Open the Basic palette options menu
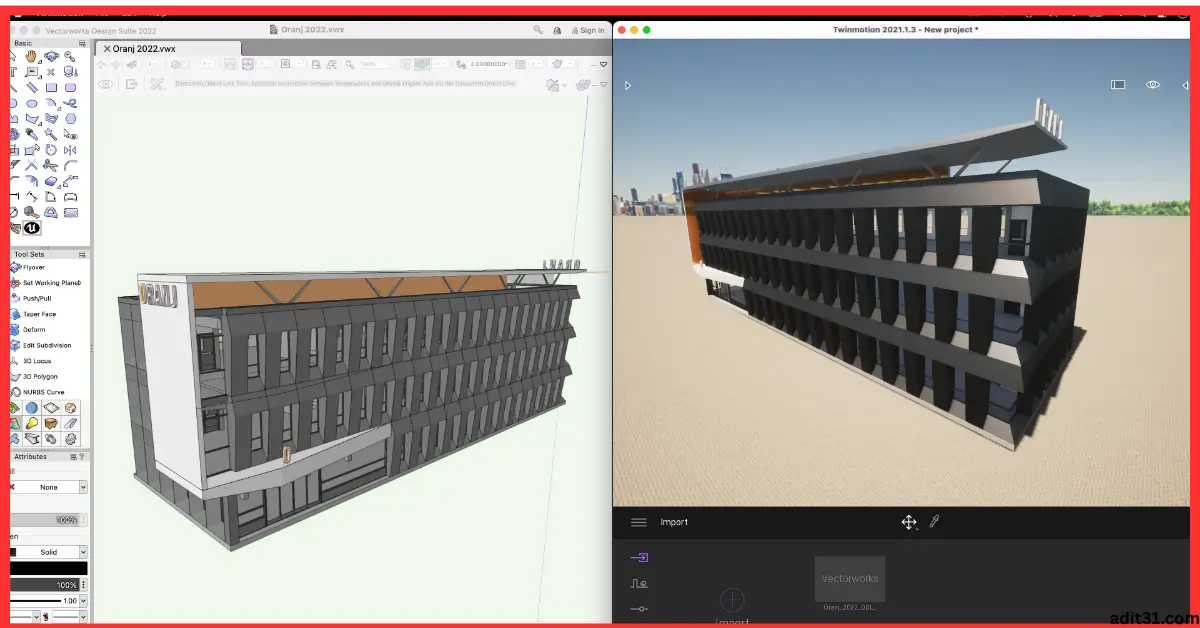 tap(84, 44)
